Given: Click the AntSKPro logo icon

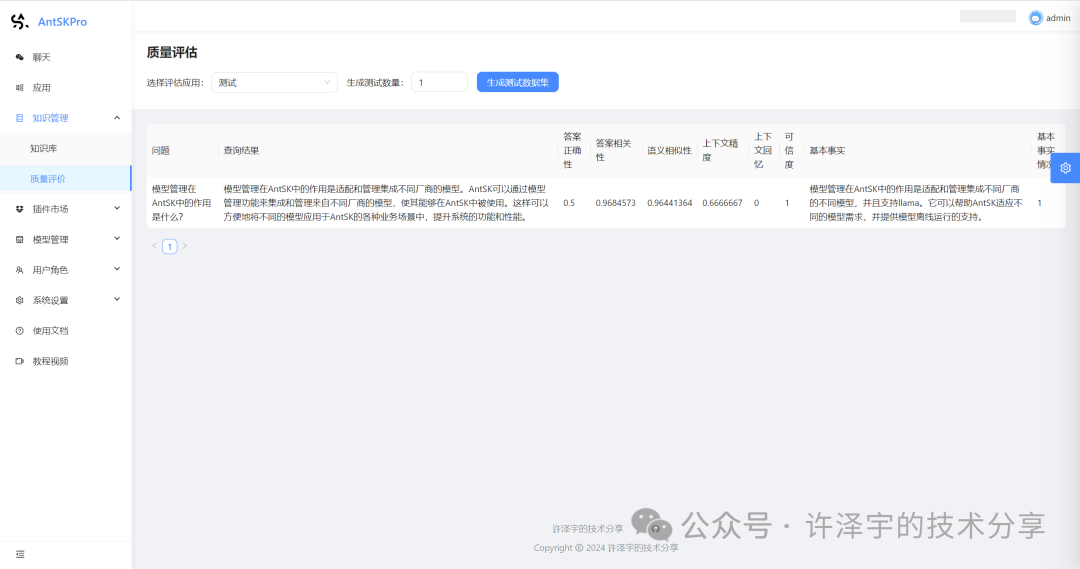Looking at the screenshot, I should [x=19, y=21].
